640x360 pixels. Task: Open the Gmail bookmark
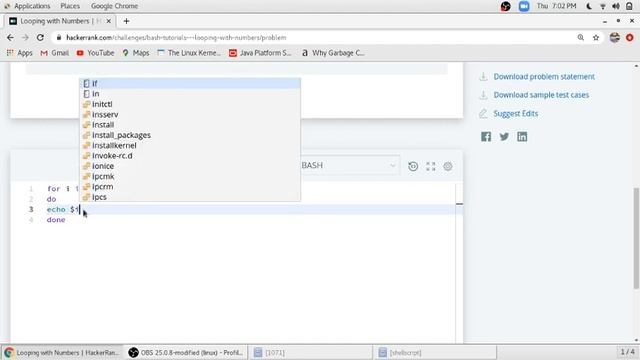pyautogui.click(x=55, y=53)
